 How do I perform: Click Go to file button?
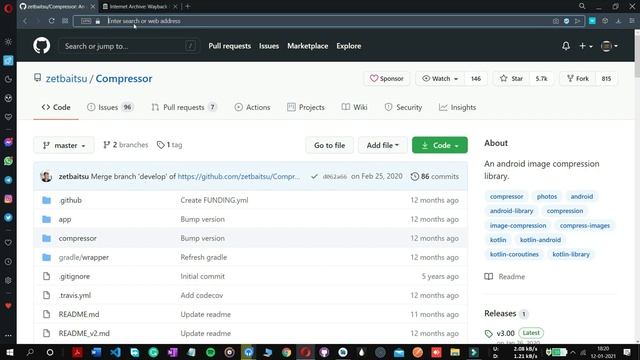coord(329,145)
